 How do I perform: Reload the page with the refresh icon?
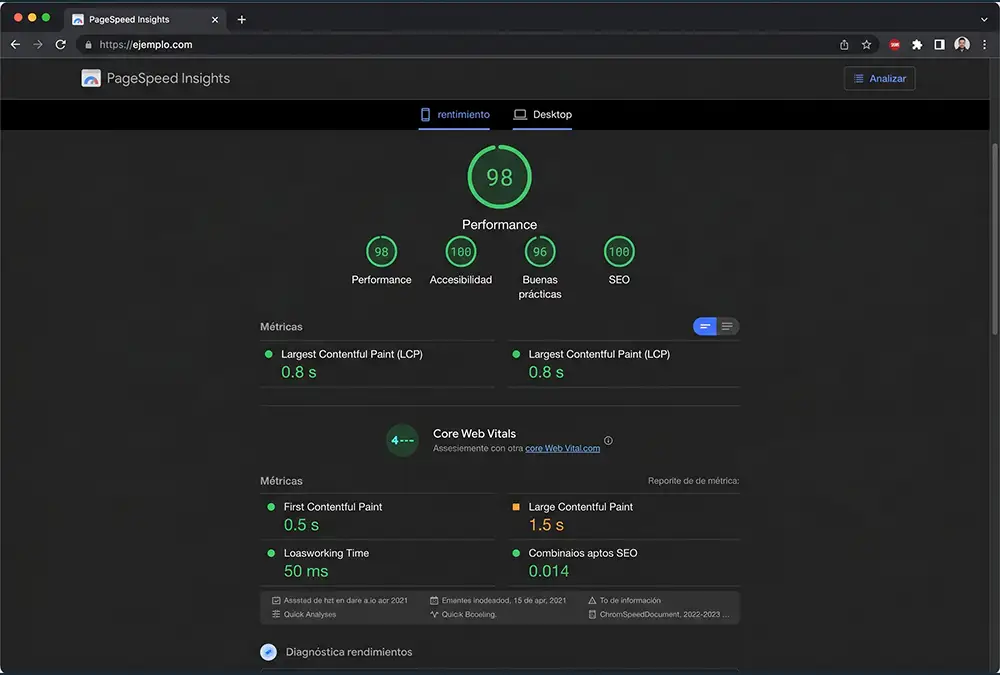point(61,45)
